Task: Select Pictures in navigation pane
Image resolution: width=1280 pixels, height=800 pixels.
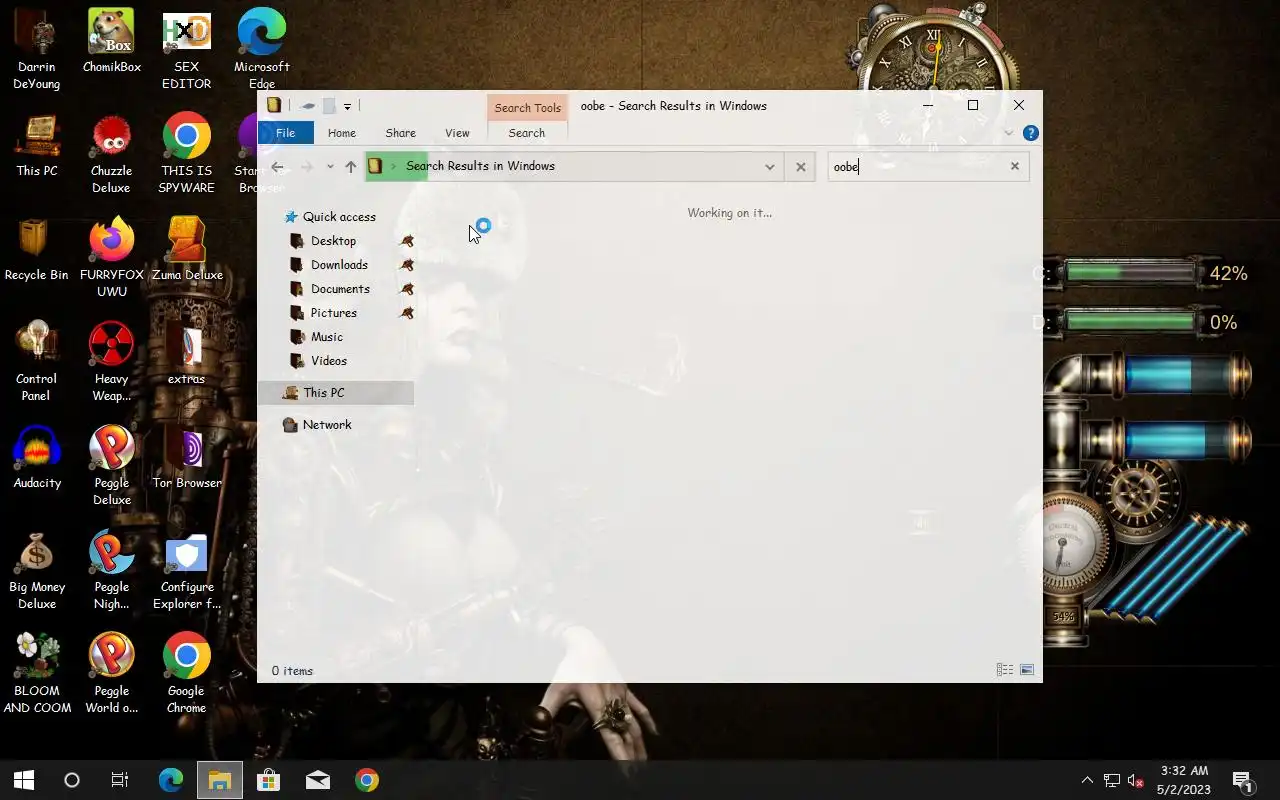Action: [x=336, y=313]
